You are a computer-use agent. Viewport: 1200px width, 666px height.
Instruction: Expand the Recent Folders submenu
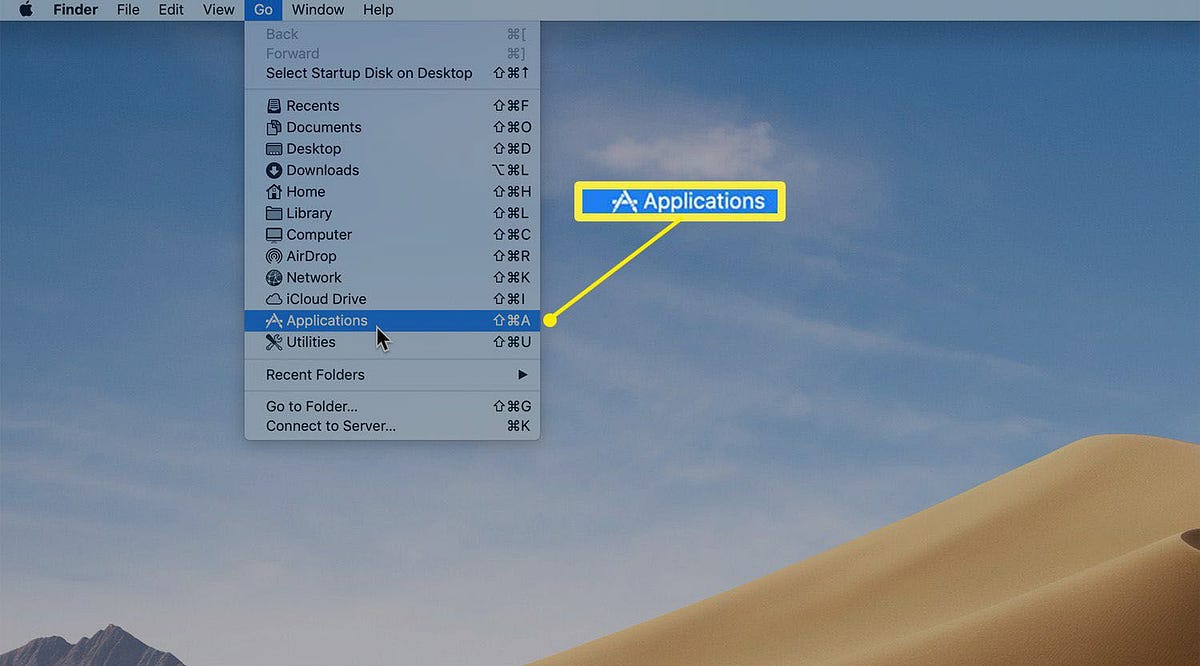click(x=314, y=374)
